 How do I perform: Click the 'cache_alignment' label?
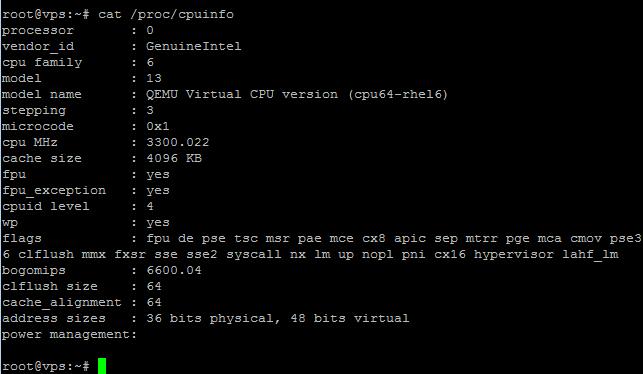pyautogui.click(x=62, y=303)
